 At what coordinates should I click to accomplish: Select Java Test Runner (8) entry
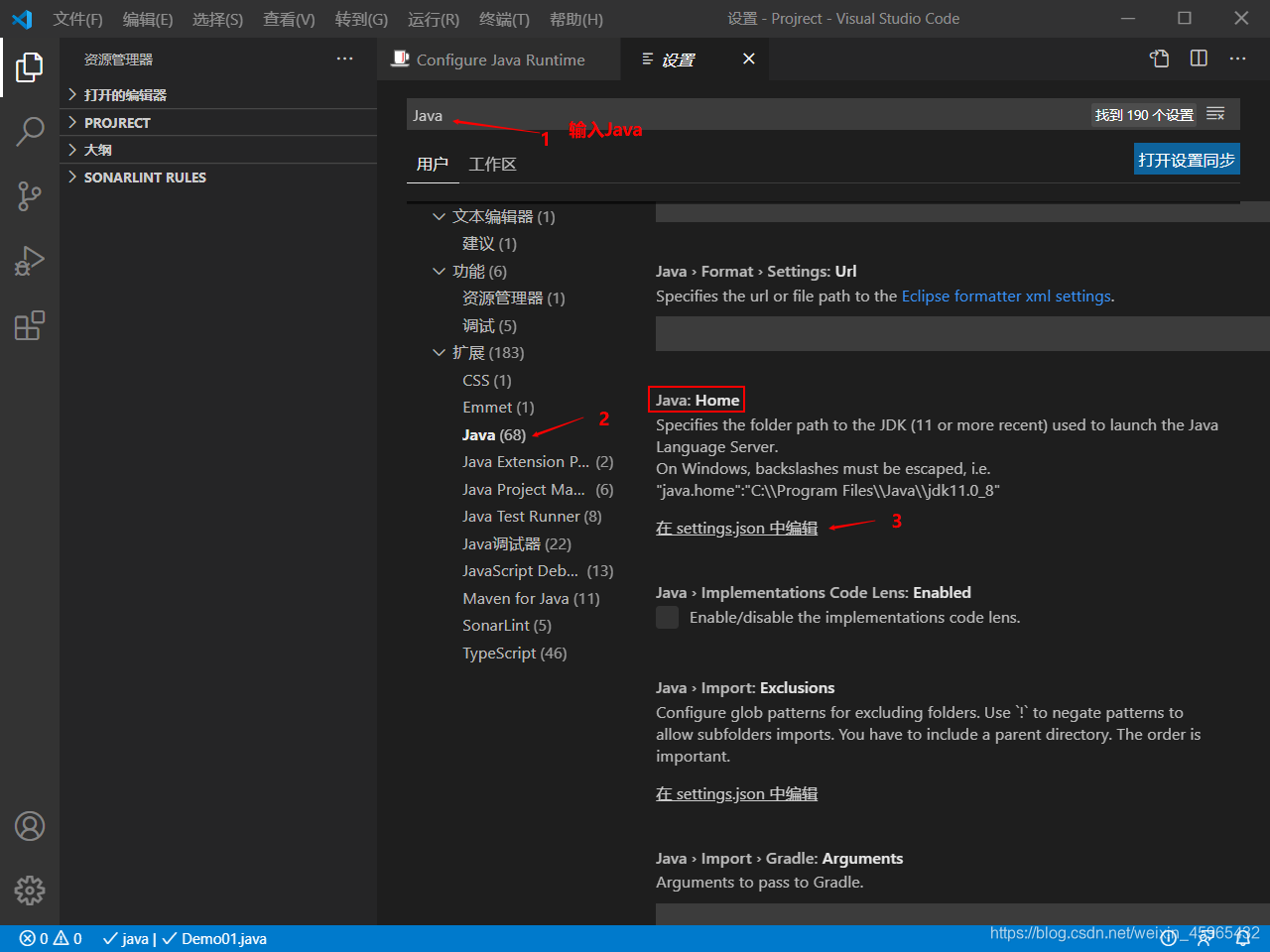tap(532, 516)
